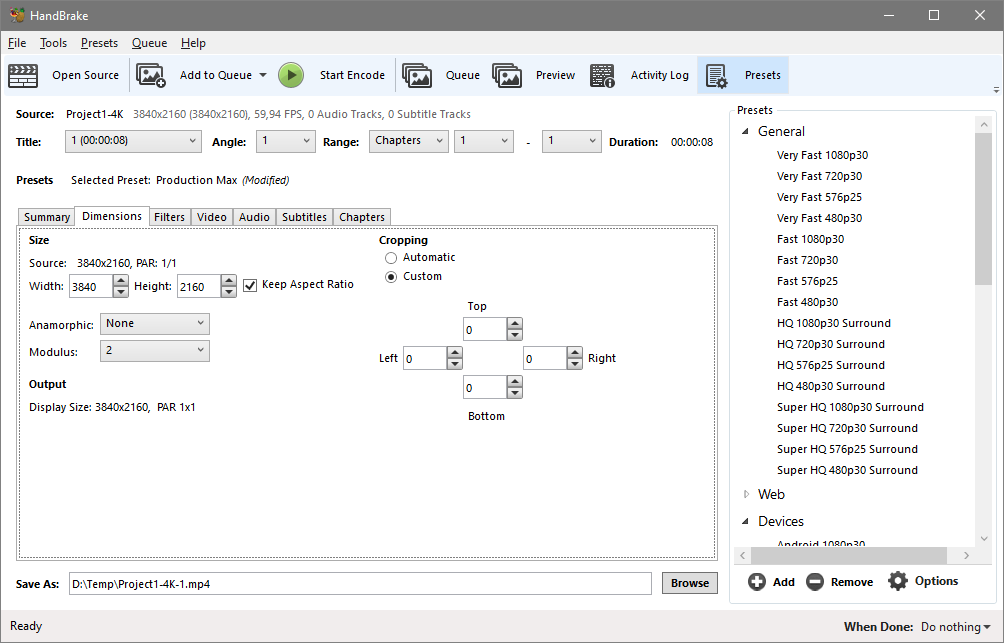Open the Title dropdown

point(133,141)
